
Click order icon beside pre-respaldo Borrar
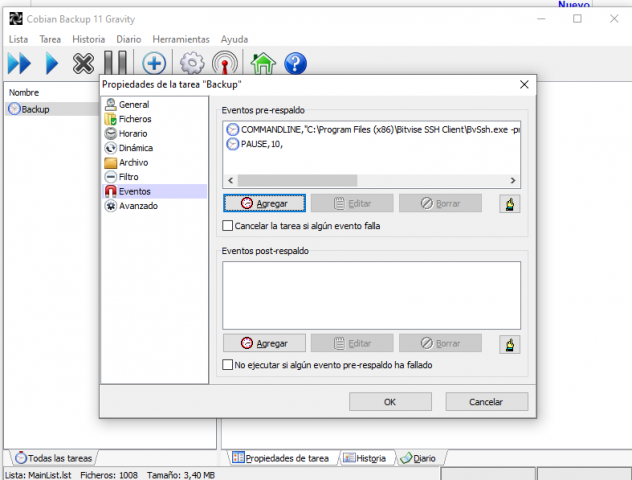coord(510,204)
